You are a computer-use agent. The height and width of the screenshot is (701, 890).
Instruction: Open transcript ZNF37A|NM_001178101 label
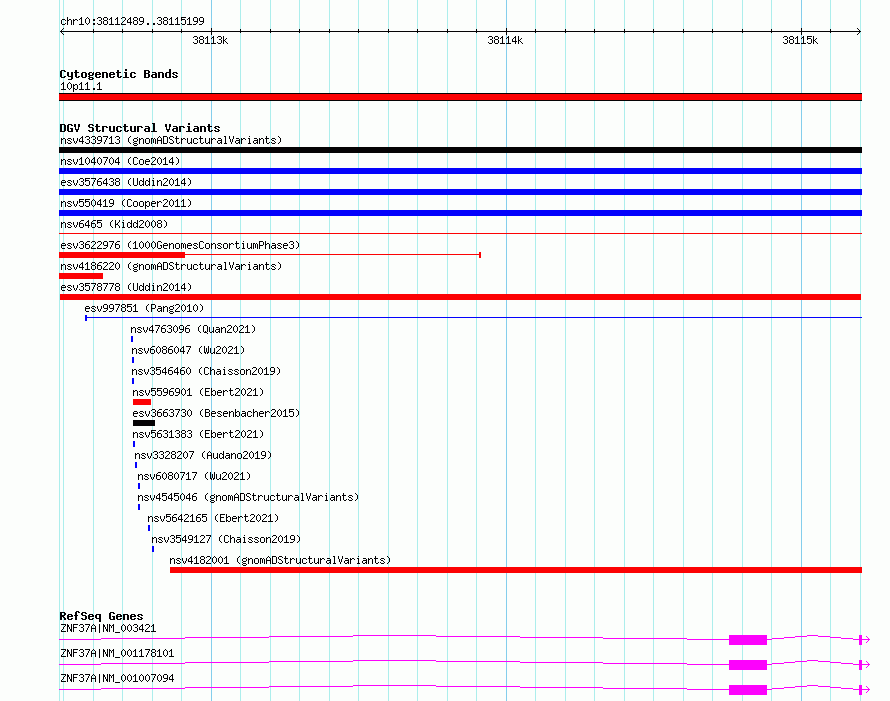pos(117,653)
